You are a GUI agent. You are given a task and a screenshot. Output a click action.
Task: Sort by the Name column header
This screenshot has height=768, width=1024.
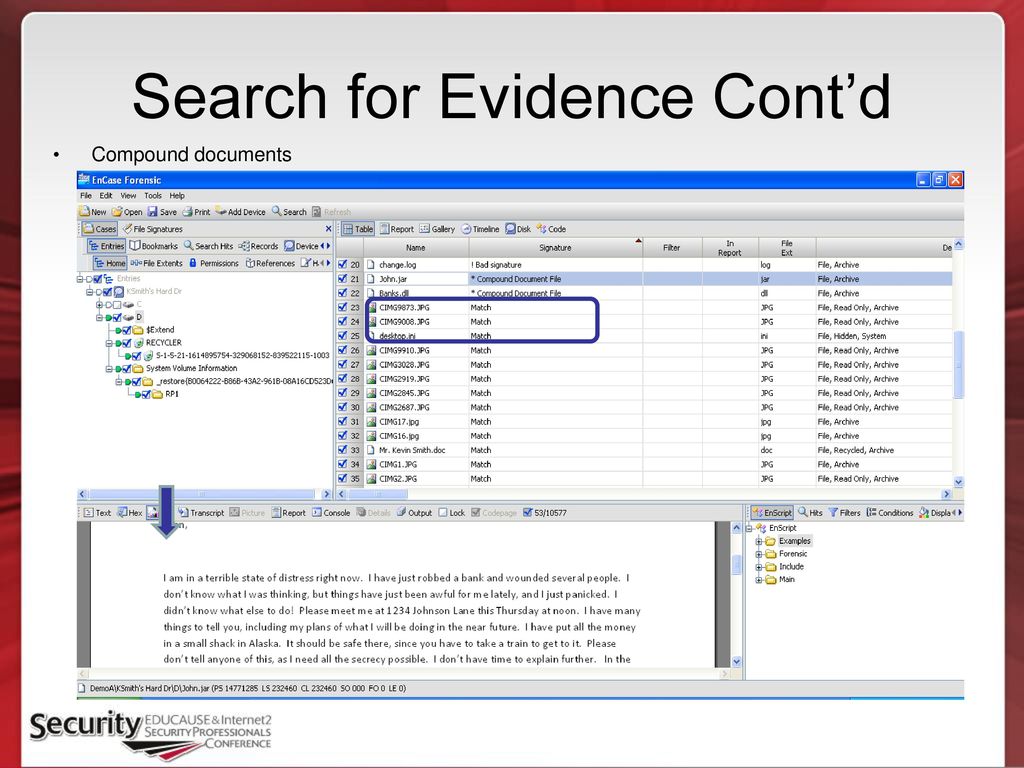pos(416,248)
